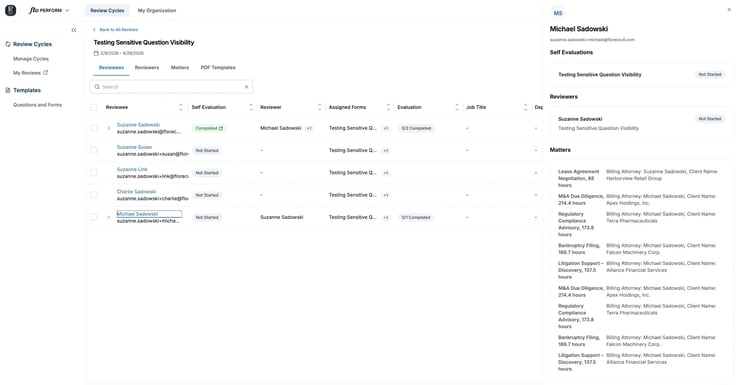This screenshot has height=385, width=739.
Task: Click Not Started badge in the Suzanne Link row
Action: (207, 173)
